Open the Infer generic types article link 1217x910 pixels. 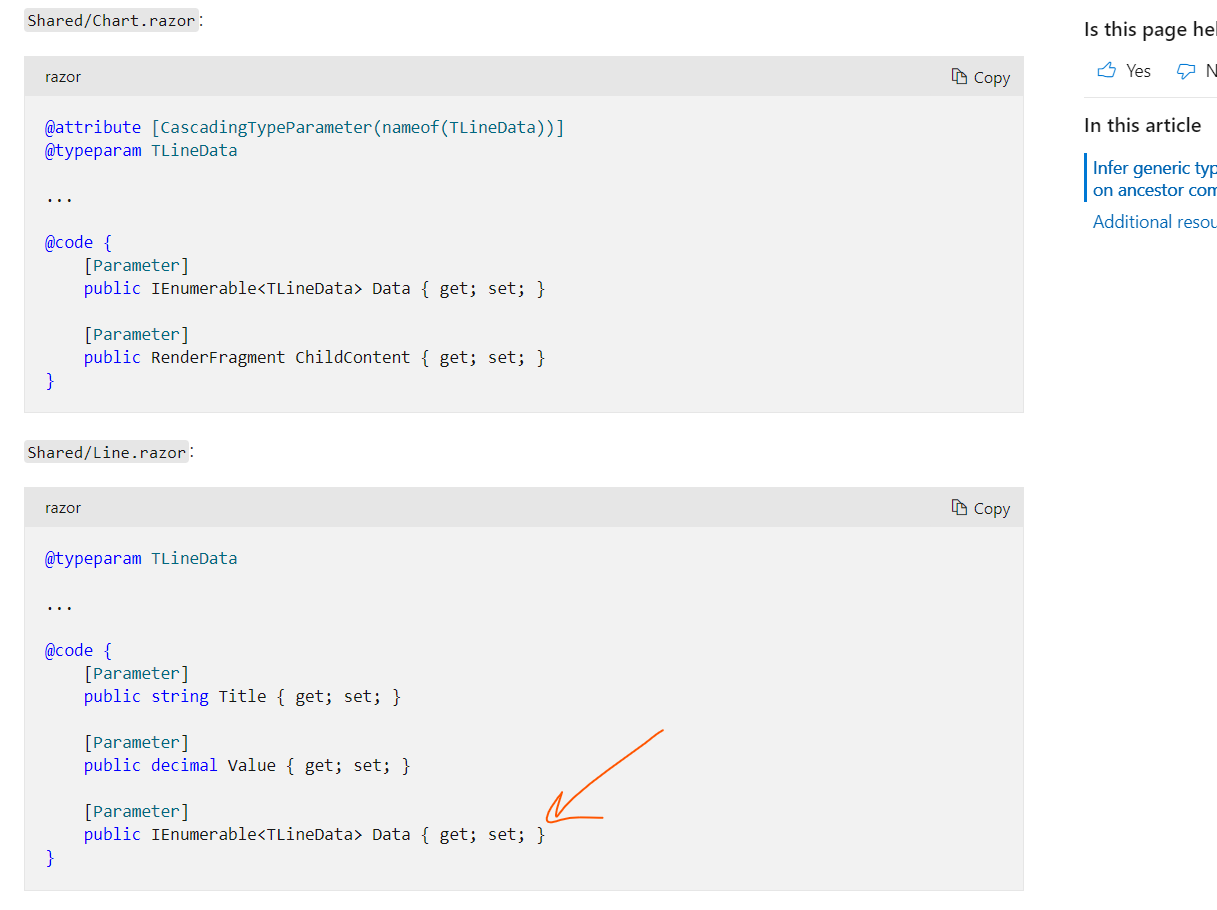pyautogui.click(x=1155, y=178)
